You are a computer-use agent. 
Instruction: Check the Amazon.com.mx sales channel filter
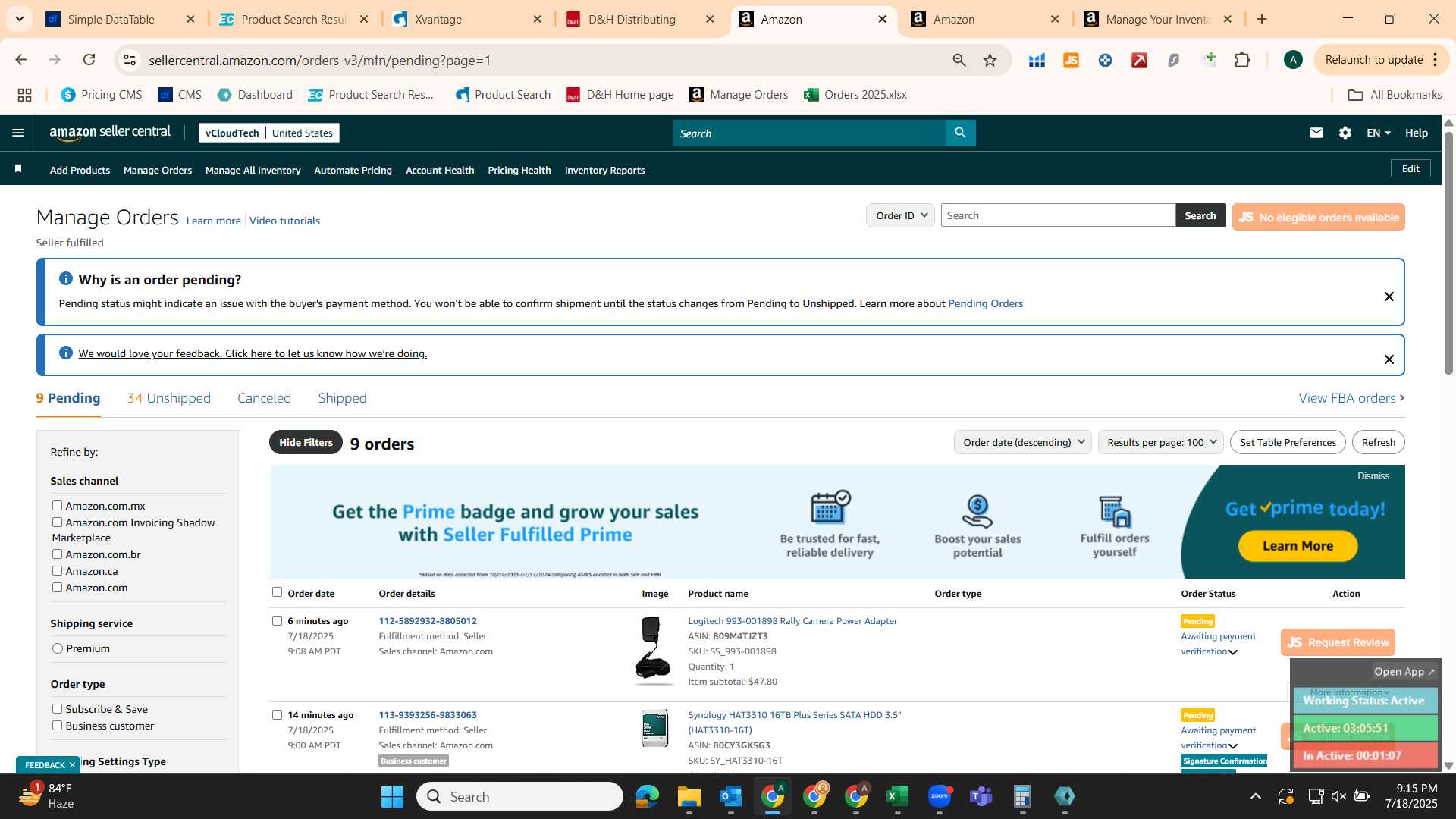point(57,505)
